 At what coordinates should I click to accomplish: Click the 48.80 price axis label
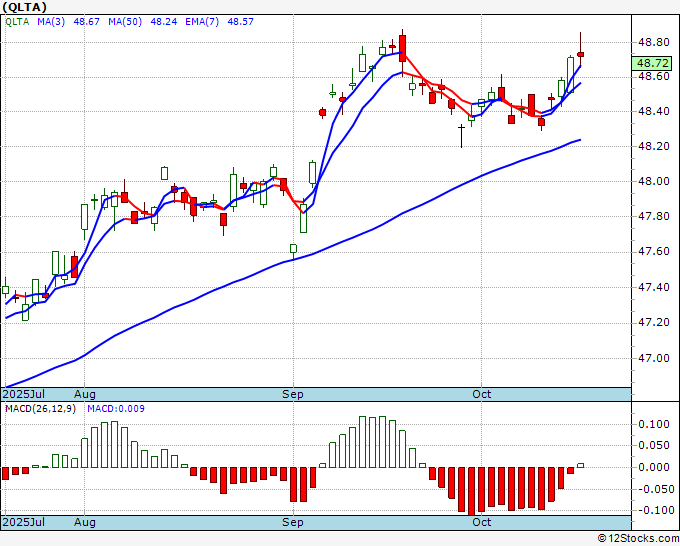(654, 43)
